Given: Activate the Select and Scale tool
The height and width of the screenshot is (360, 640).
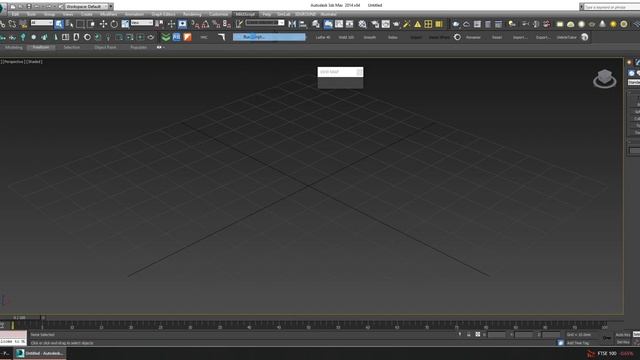Looking at the screenshot, I should (125, 24).
